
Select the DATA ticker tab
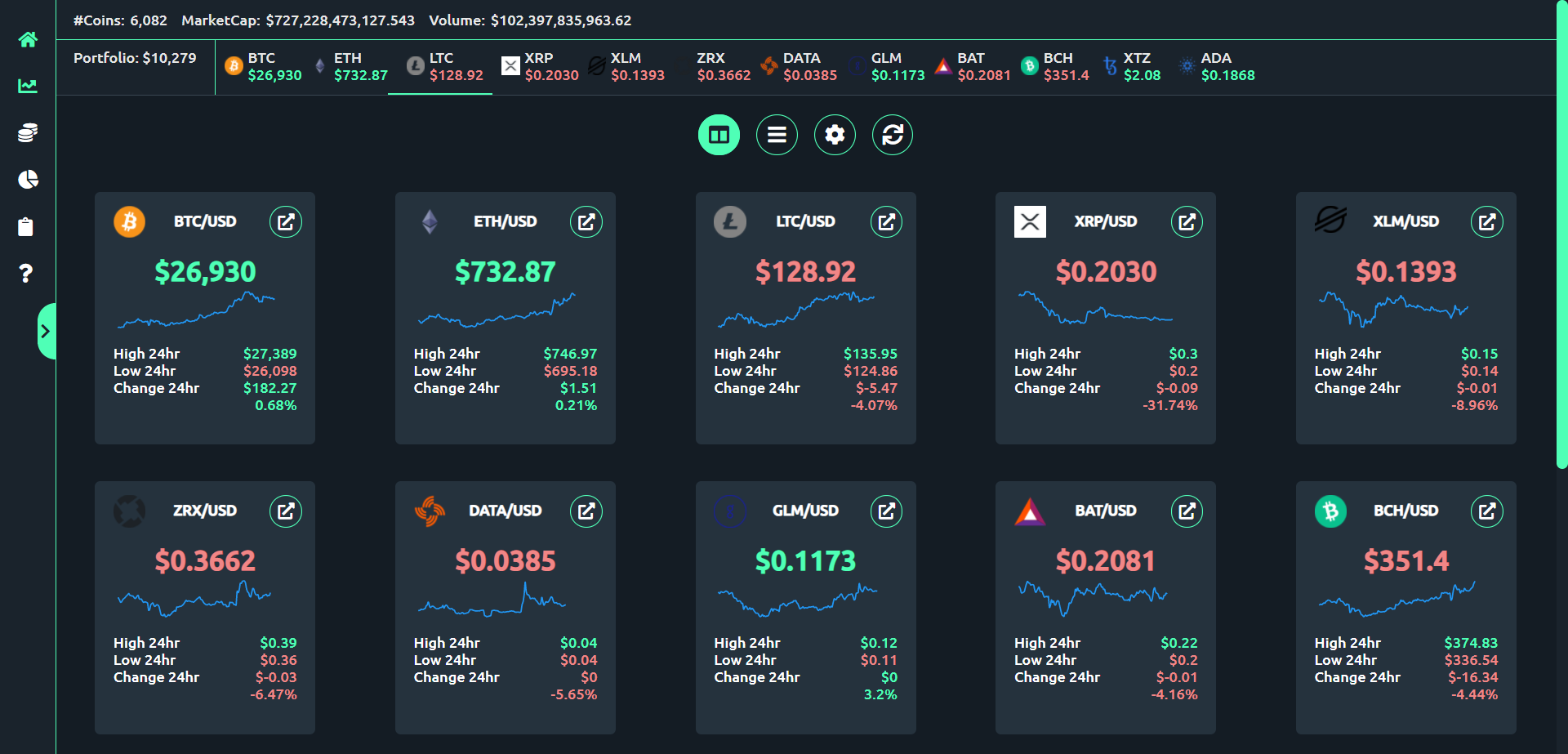tap(798, 67)
